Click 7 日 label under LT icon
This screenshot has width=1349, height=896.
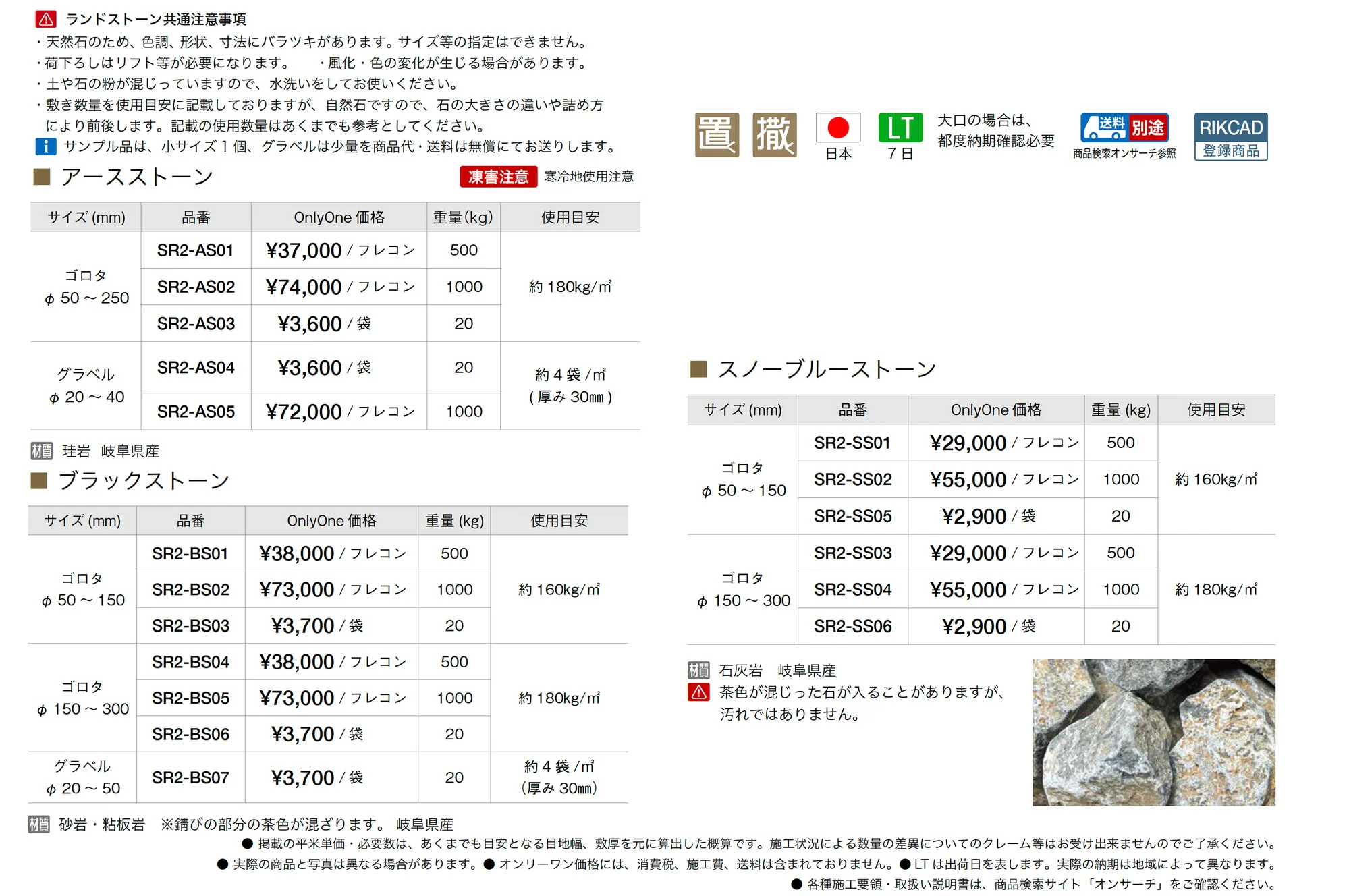(900, 154)
